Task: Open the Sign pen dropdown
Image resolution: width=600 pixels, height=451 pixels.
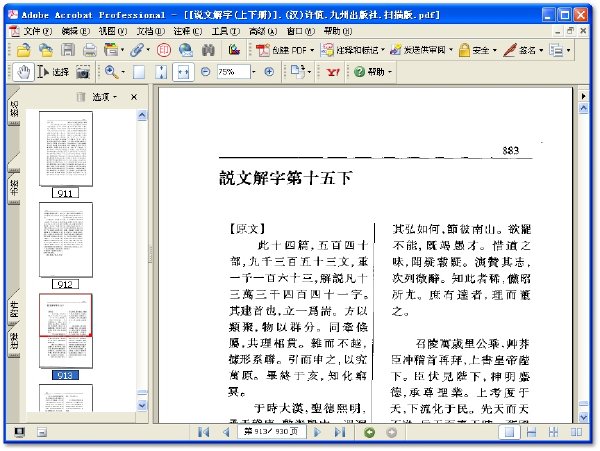Action: click(x=541, y=50)
